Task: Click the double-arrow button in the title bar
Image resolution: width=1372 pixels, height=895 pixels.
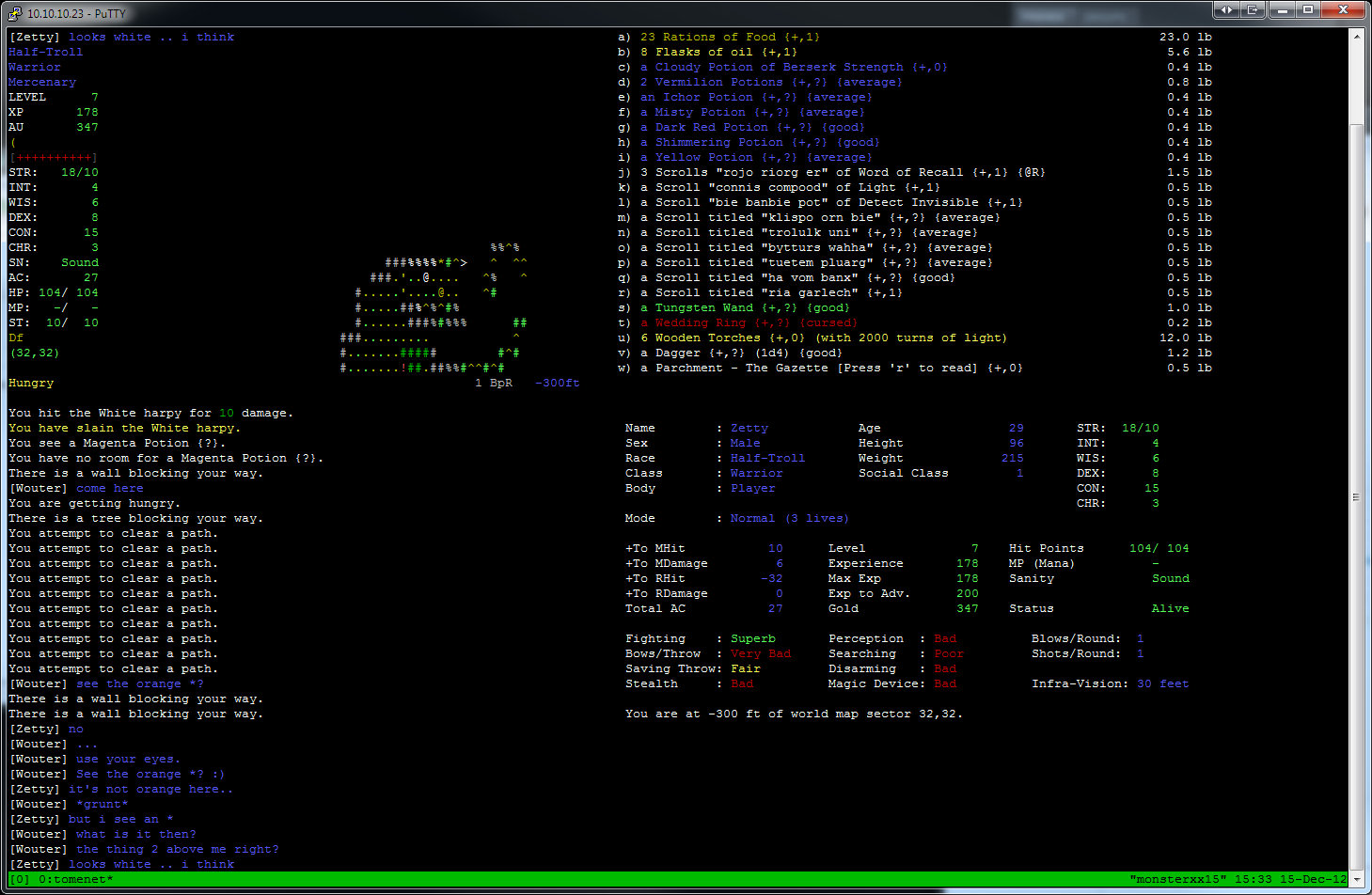Action: click(x=1225, y=10)
